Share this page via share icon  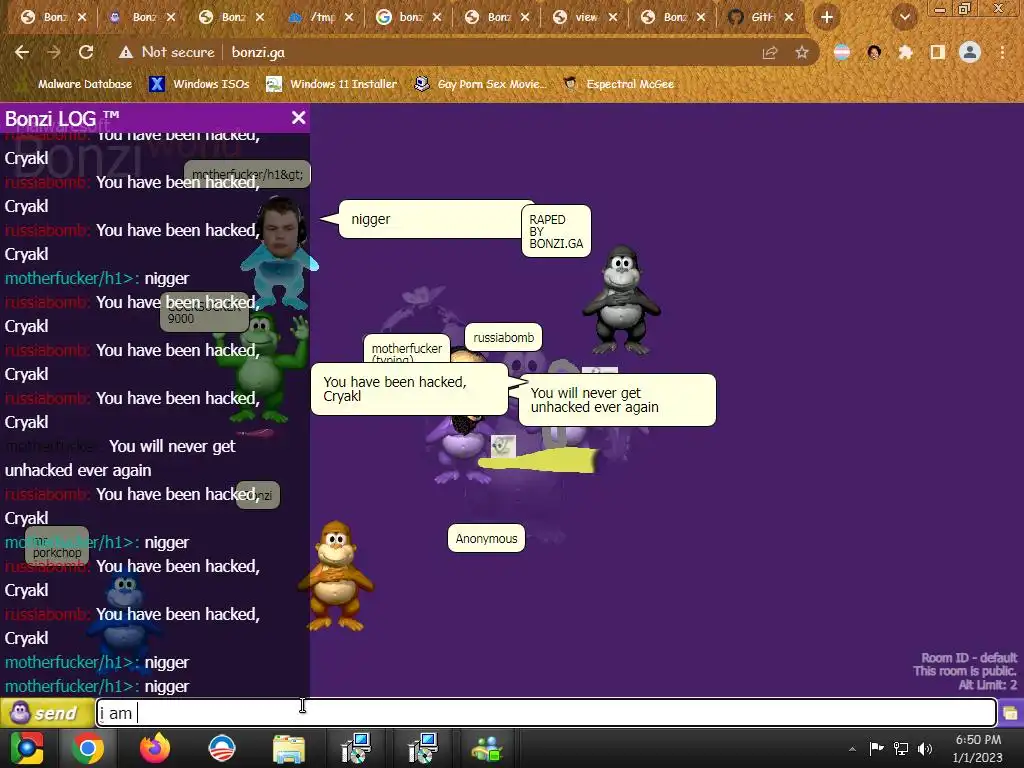tap(770, 52)
